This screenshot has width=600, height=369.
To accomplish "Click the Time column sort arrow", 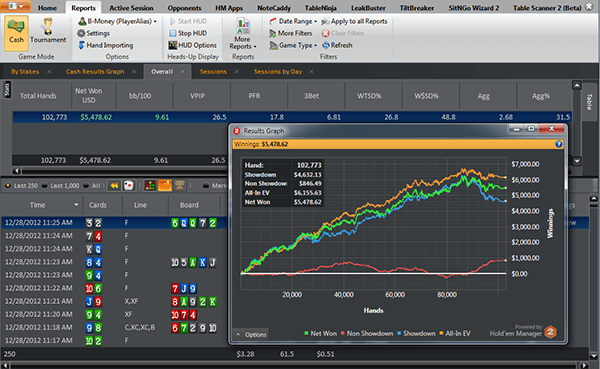I will point(76,205).
